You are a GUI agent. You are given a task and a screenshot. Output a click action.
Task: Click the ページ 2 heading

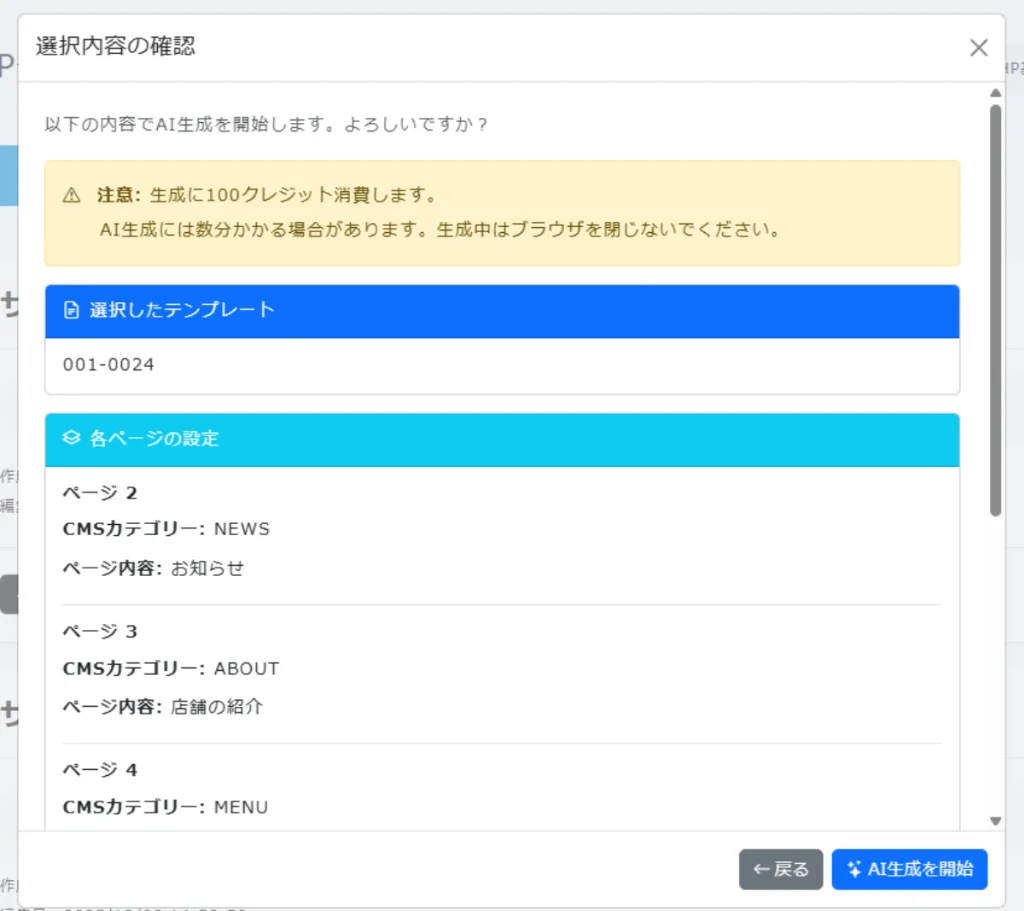tap(100, 493)
